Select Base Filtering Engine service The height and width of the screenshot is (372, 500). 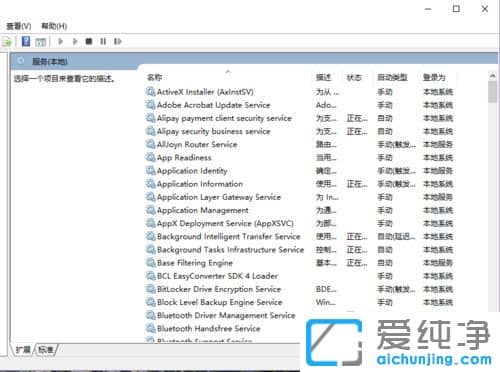coord(195,263)
